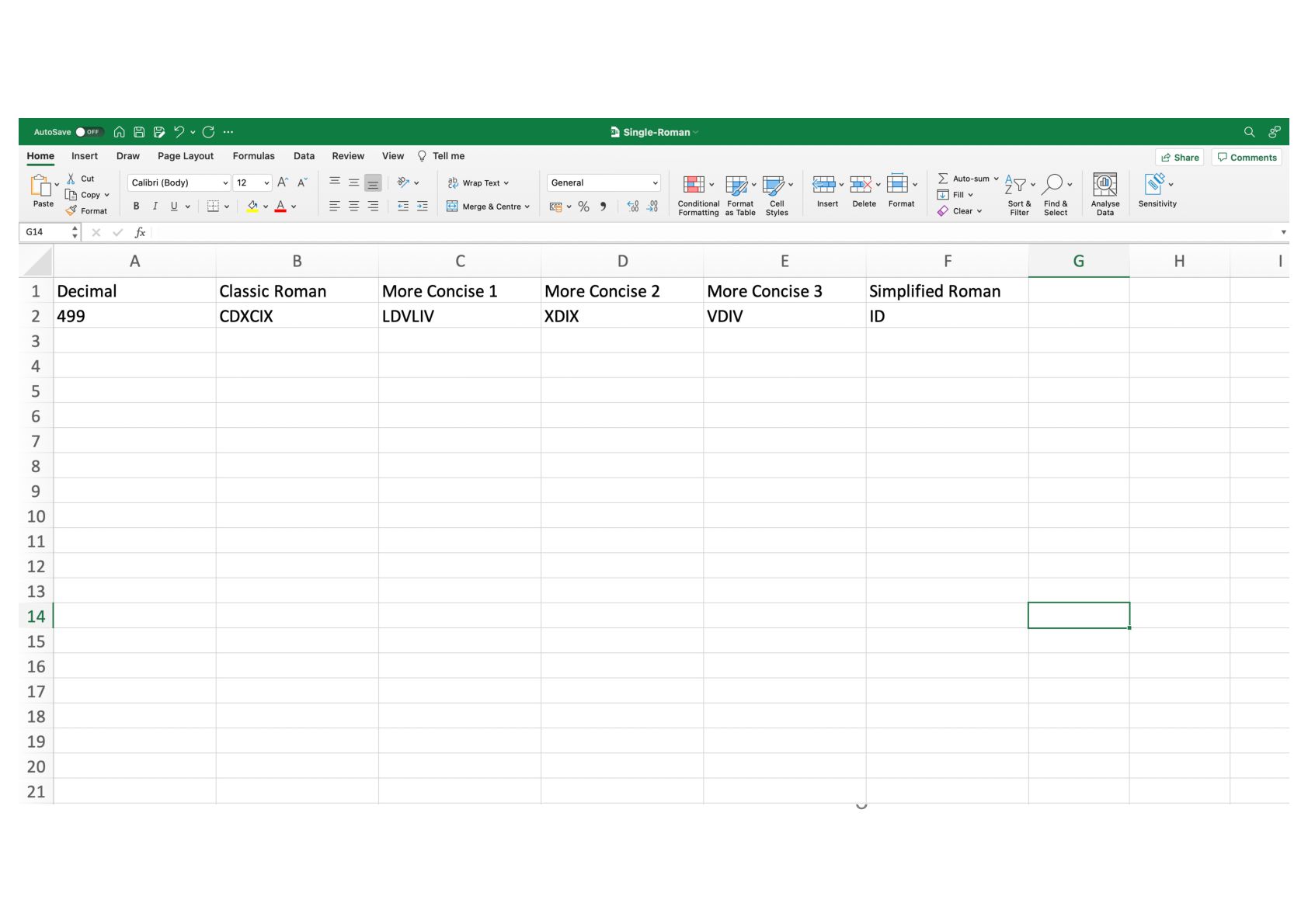Image resolution: width=1308 pixels, height=924 pixels.
Task: Click the Format as Table icon
Action: point(736,186)
